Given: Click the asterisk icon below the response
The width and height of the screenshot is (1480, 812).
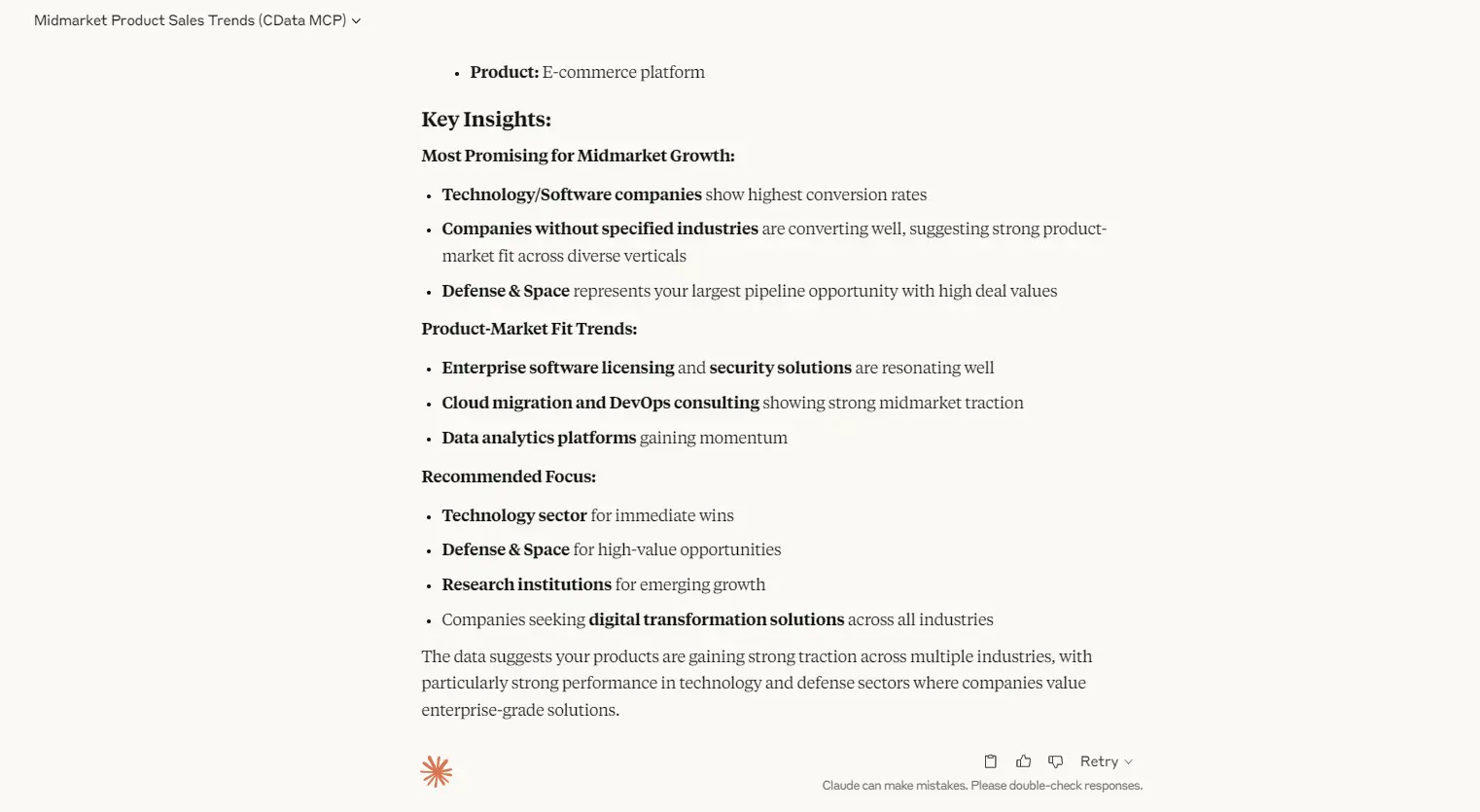Looking at the screenshot, I should point(436,770).
